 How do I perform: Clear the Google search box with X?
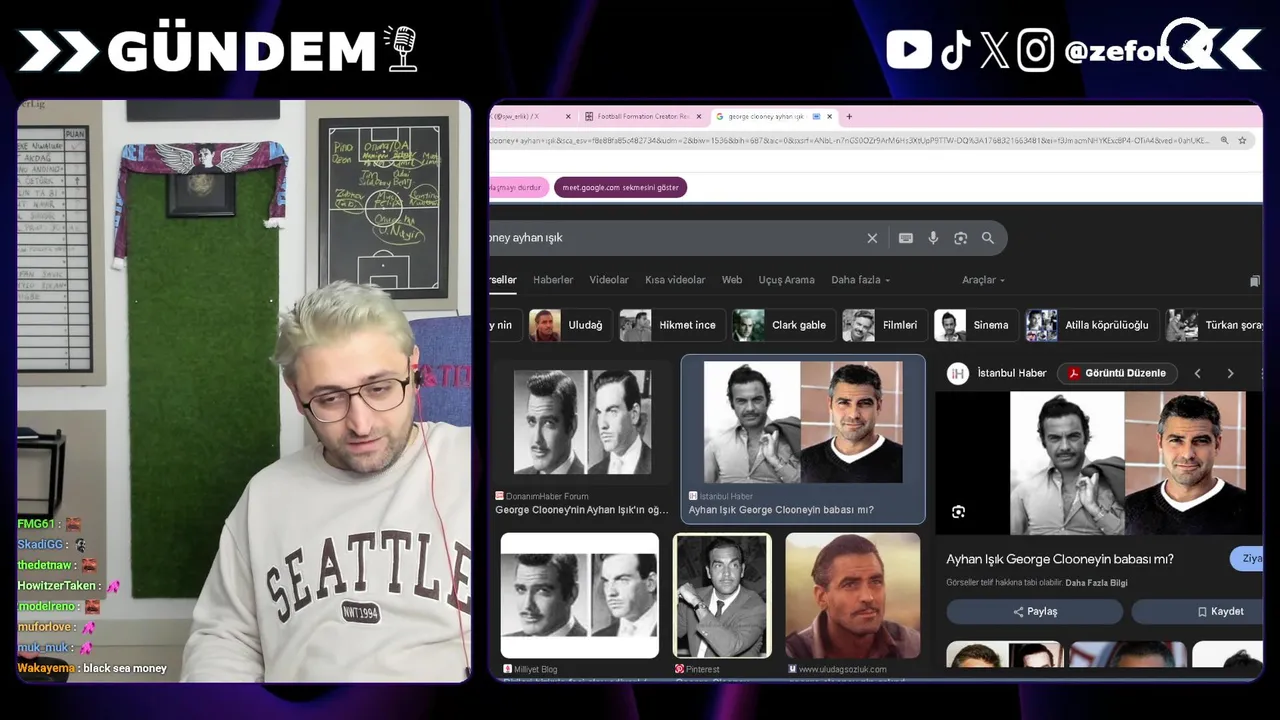point(872,238)
